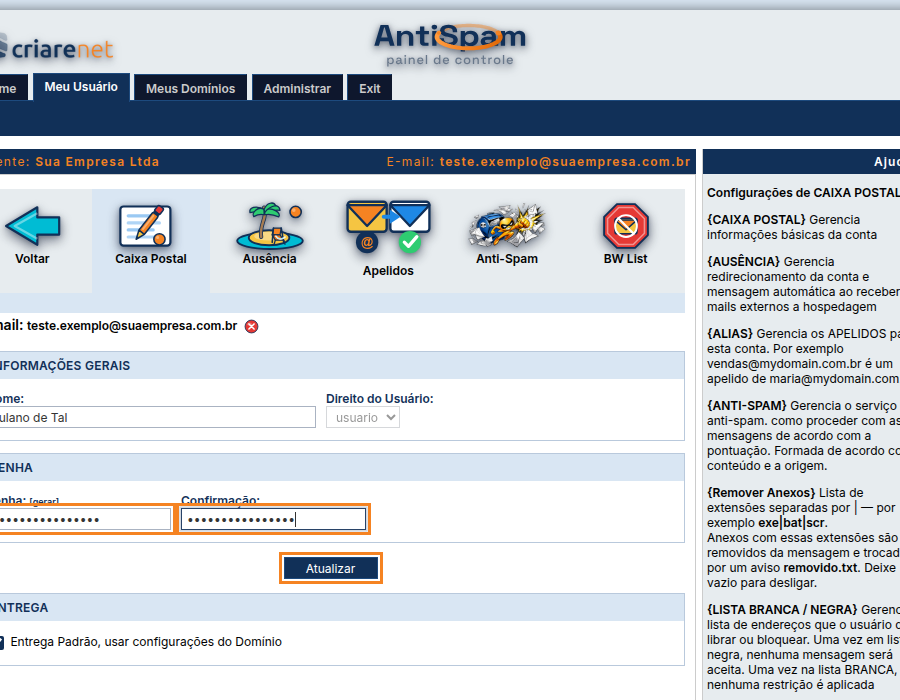Click the Sua Empresa Ltda client name

tap(97, 162)
